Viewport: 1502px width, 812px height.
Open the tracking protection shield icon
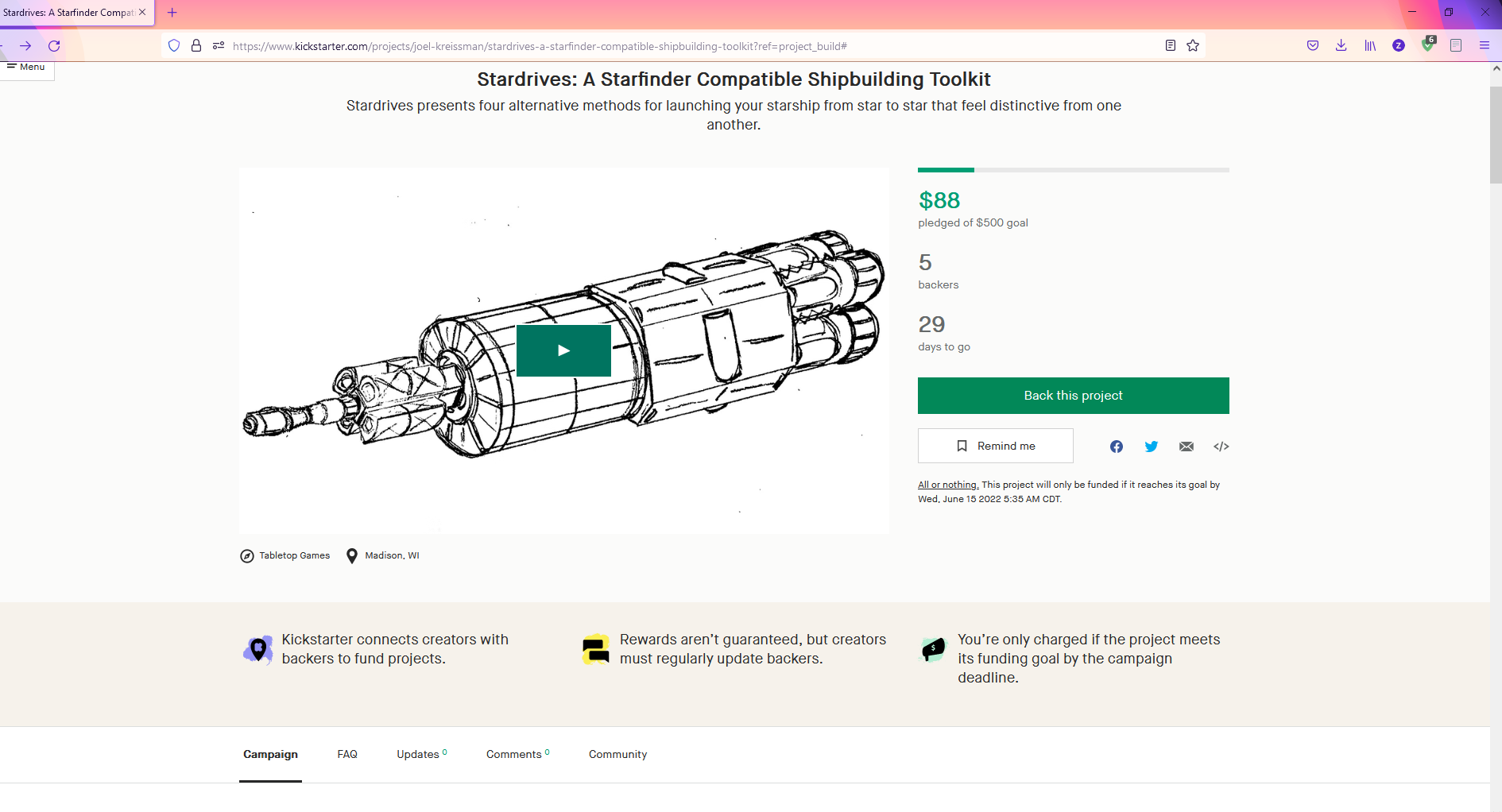[x=174, y=46]
